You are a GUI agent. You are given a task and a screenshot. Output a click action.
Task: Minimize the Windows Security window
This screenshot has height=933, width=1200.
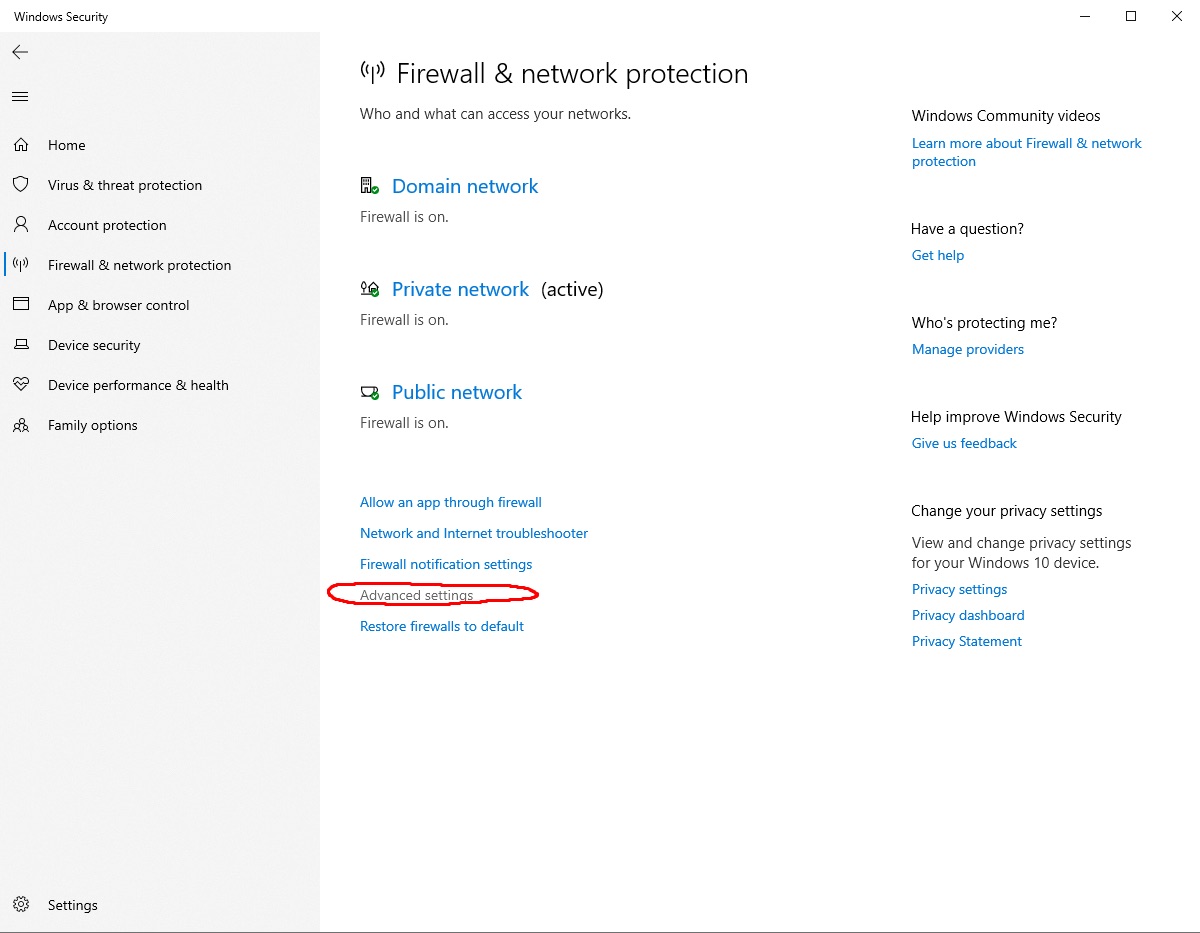pyautogui.click(x=1085, y=16)
